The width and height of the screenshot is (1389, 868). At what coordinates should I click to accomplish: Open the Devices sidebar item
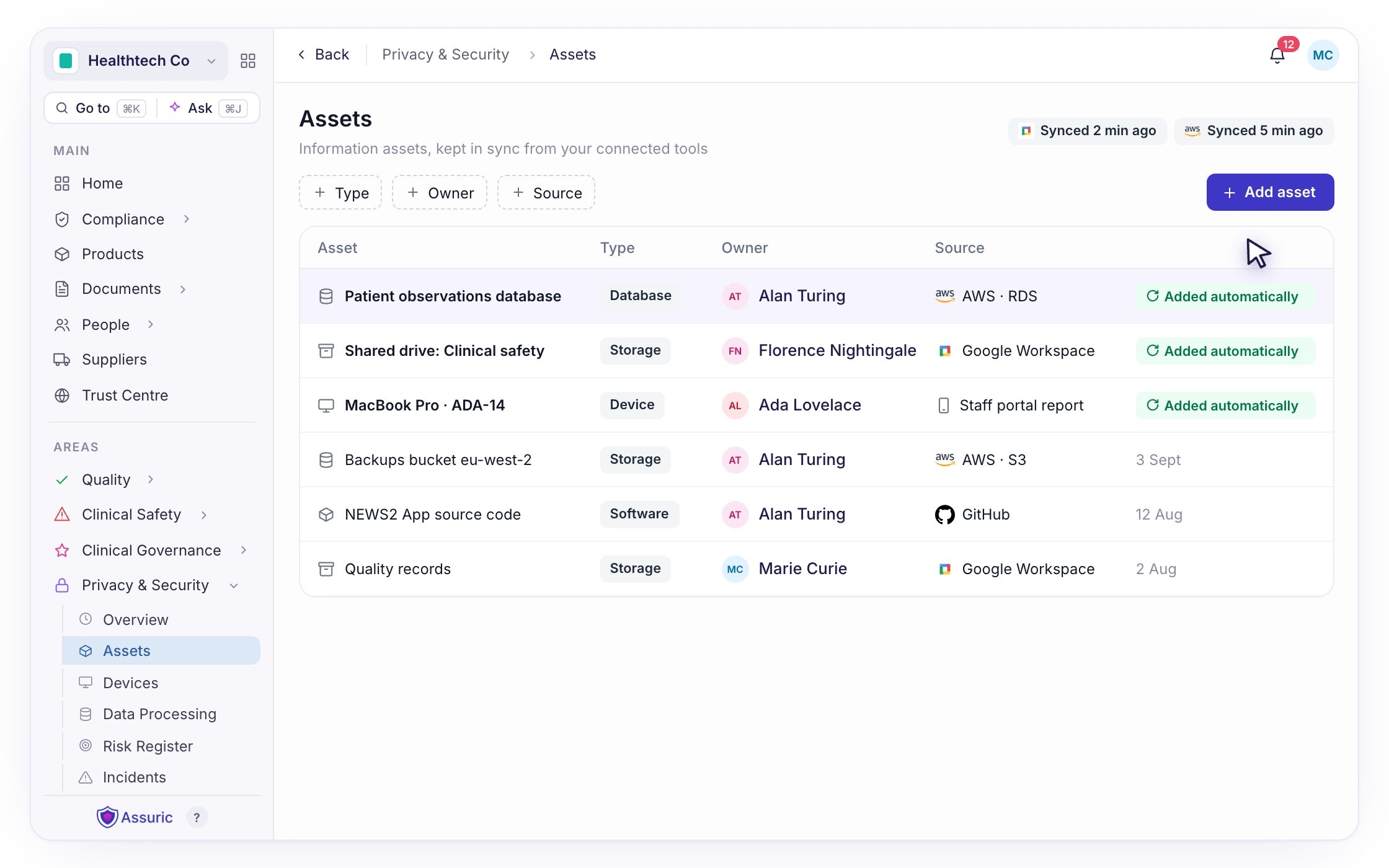161,683
